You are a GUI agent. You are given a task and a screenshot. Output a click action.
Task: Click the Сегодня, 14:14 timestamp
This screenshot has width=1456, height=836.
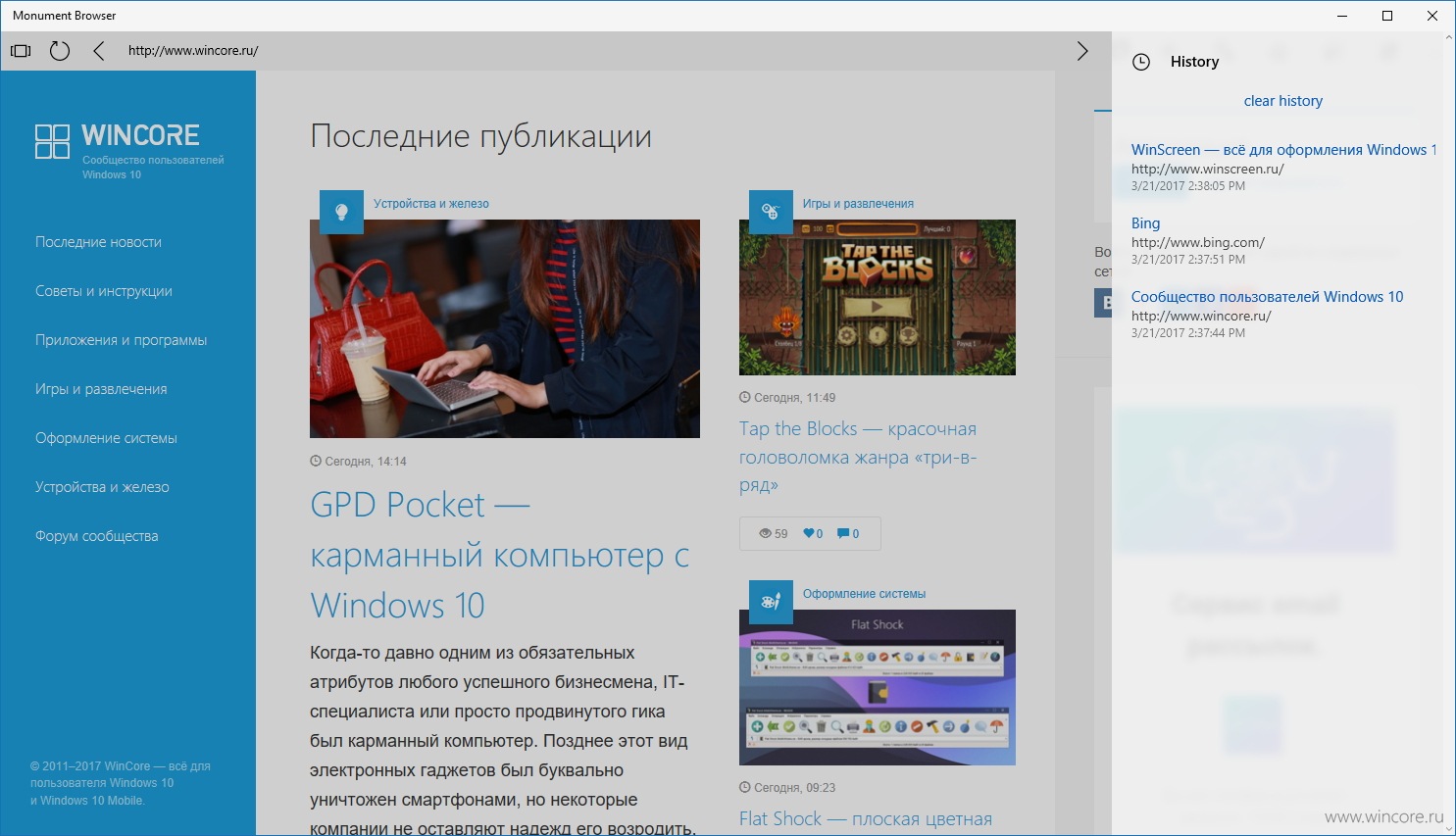(358, 462)
